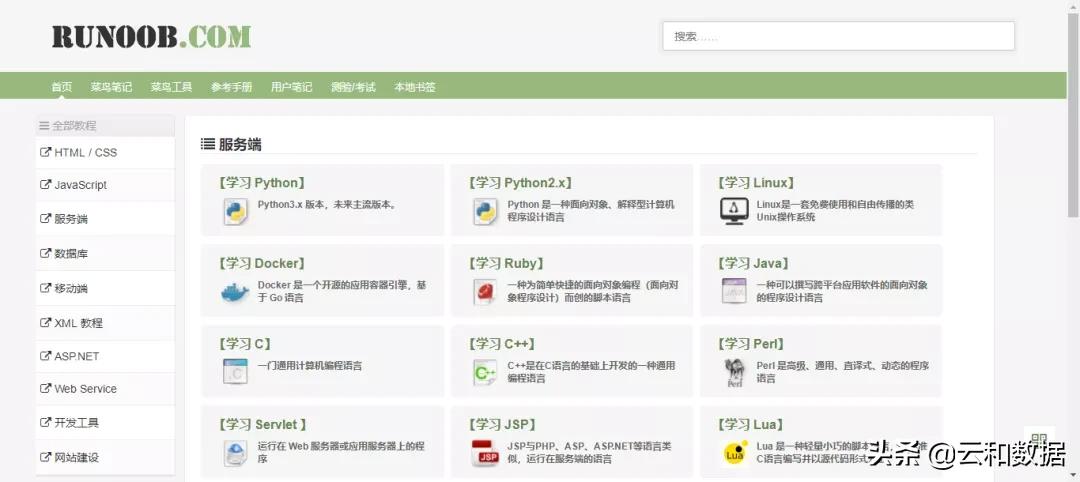Select XML 教程 label in sidebar

(79, 322)
